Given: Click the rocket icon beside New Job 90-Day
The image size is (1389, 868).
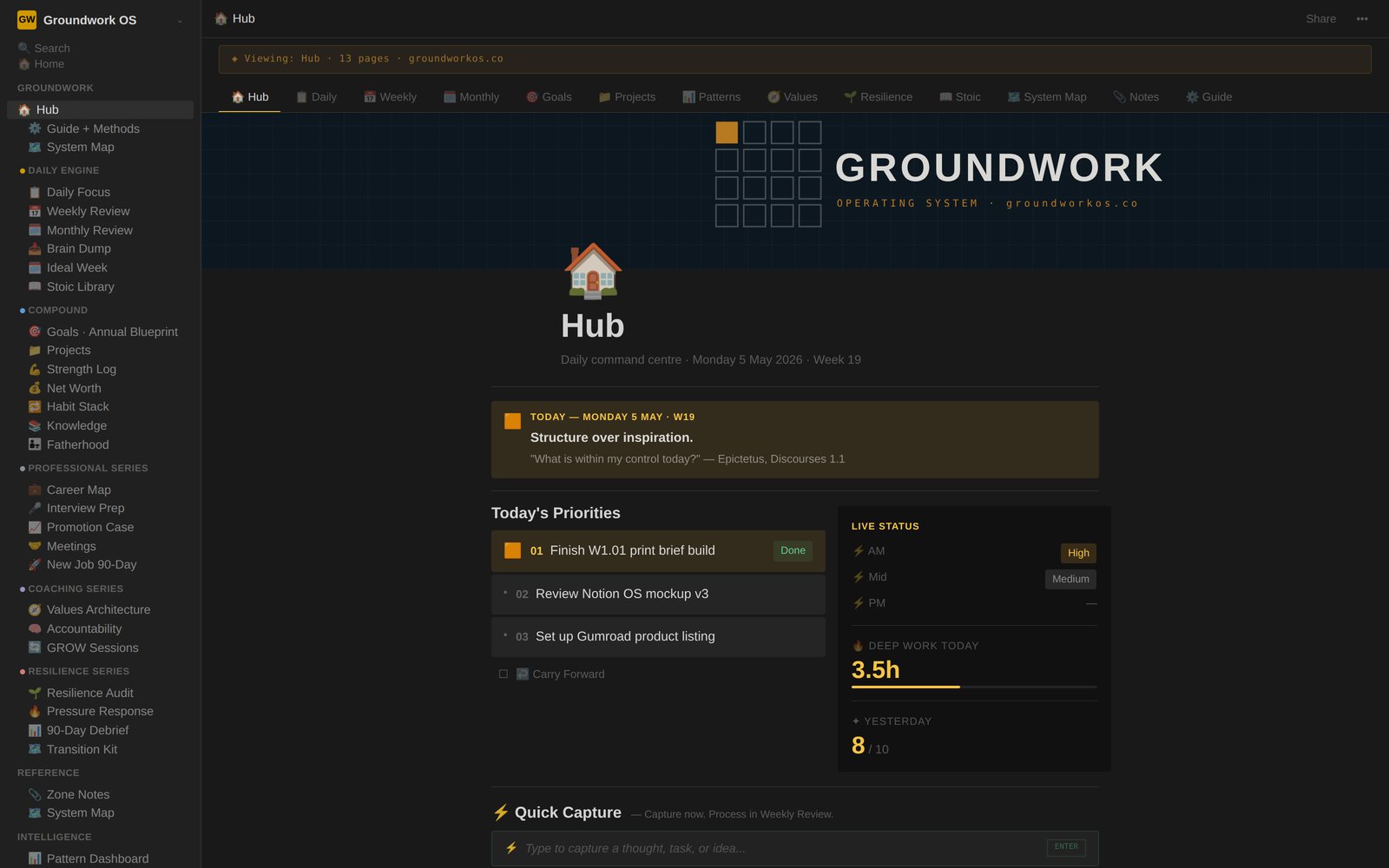Looking at the screenshot, I should tap(35, 564).
